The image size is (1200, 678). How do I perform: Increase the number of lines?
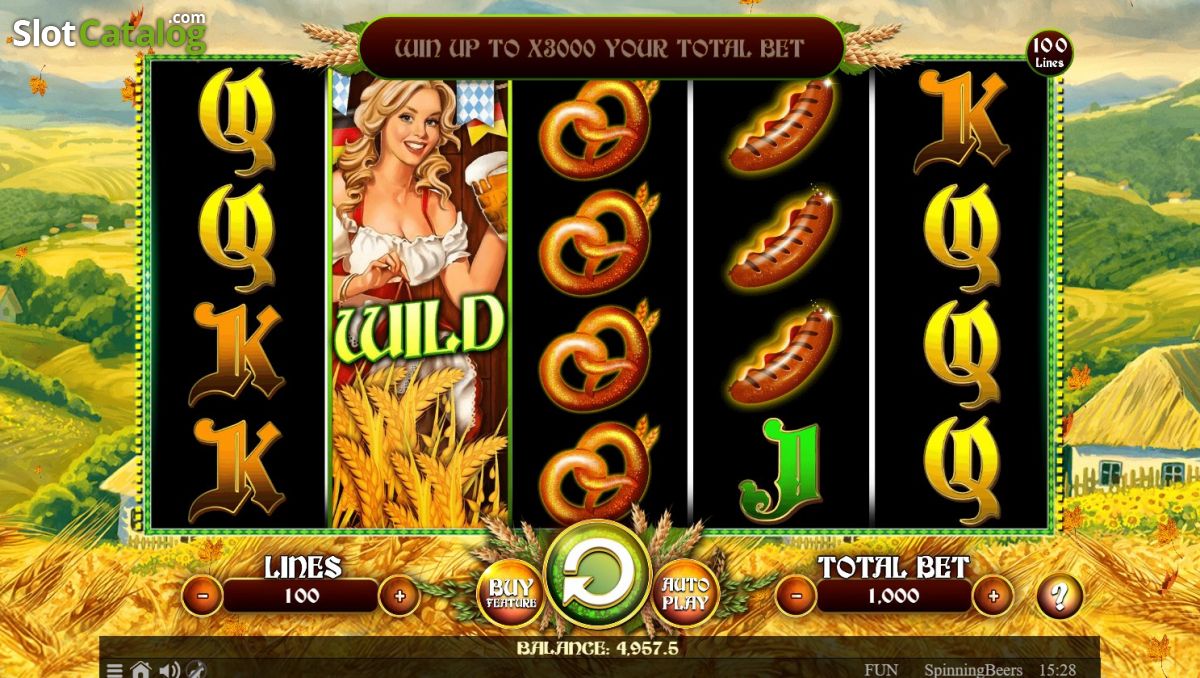[400, 596]
